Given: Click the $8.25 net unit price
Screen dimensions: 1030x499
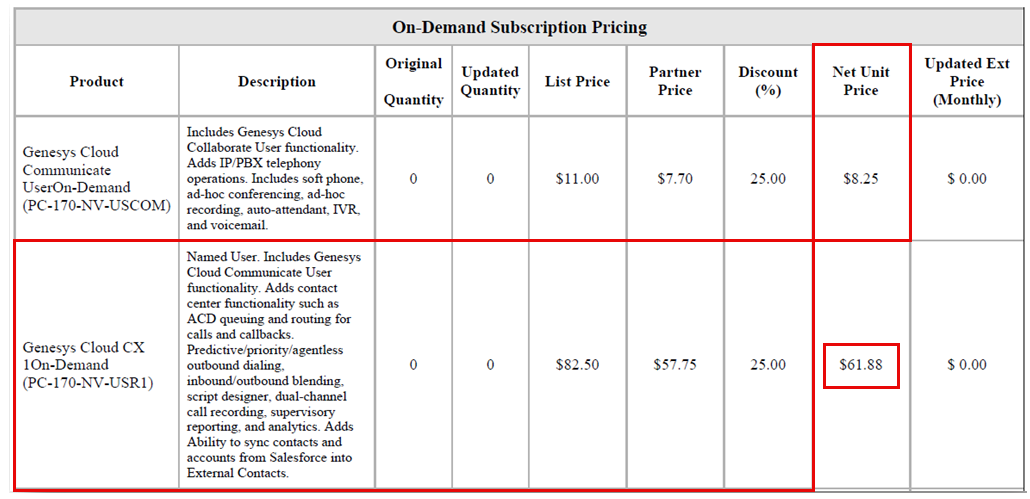Looking at the screenshot, I should tap(860, 179).
